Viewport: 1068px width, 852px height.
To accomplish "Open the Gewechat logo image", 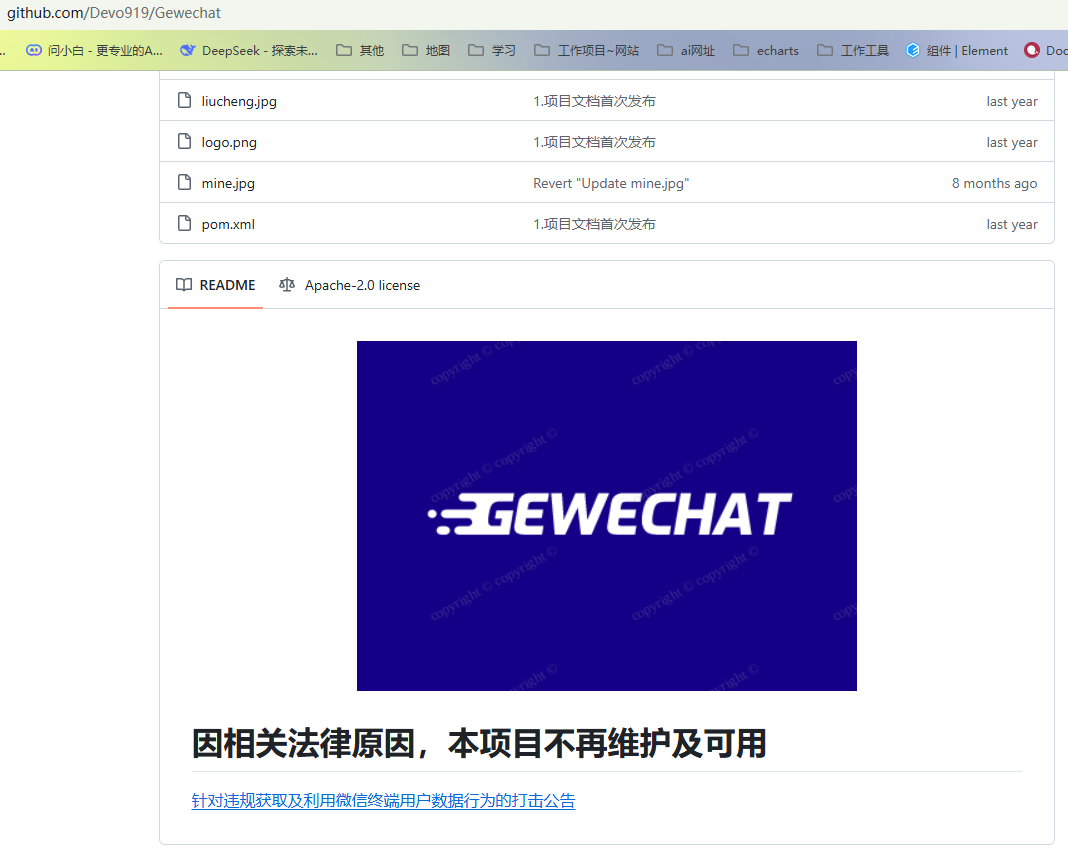I will [x=607, y=516].
